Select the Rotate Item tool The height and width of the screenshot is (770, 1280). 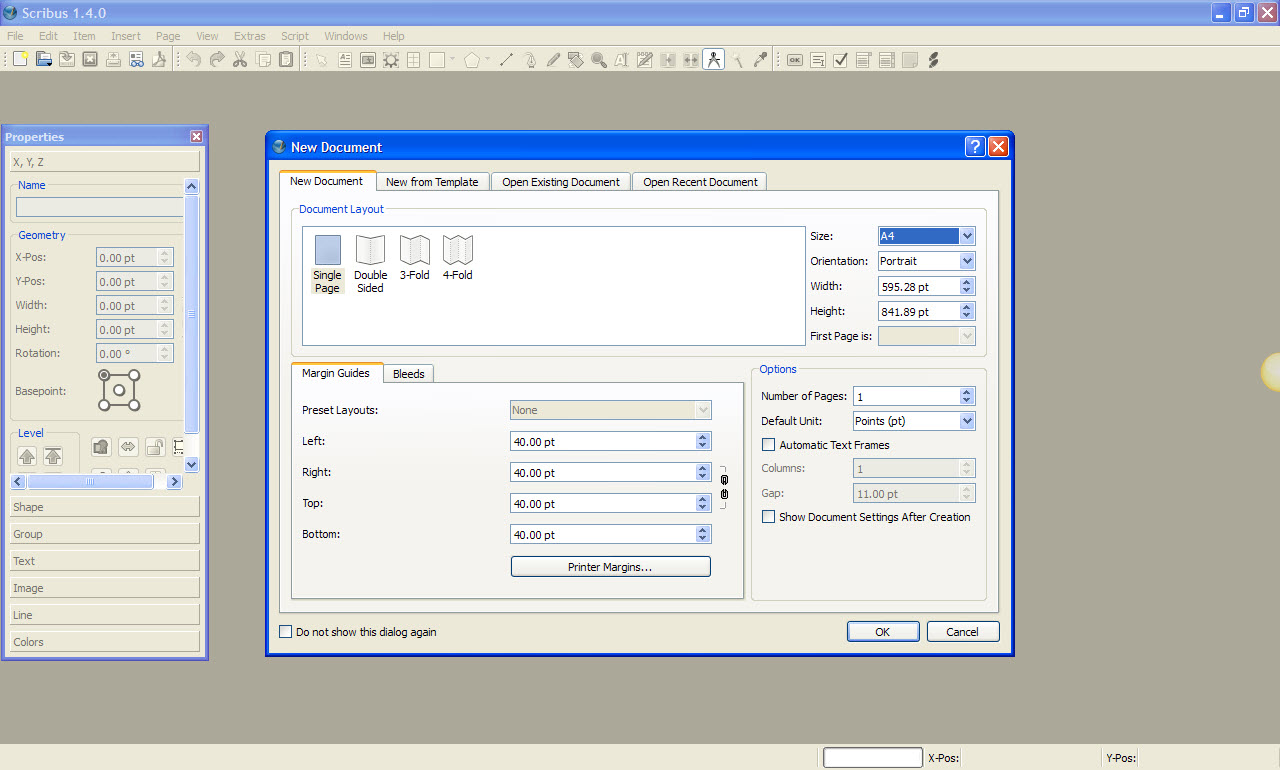(x=575, y=59)
